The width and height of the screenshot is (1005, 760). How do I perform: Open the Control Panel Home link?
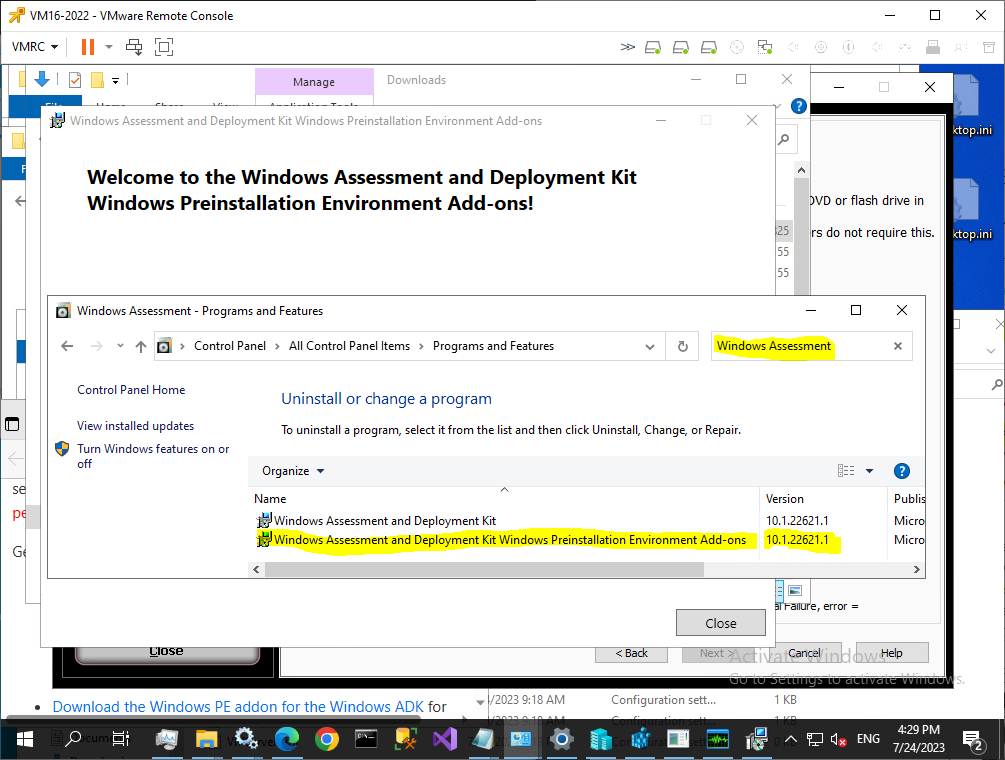tap(131, 390)
